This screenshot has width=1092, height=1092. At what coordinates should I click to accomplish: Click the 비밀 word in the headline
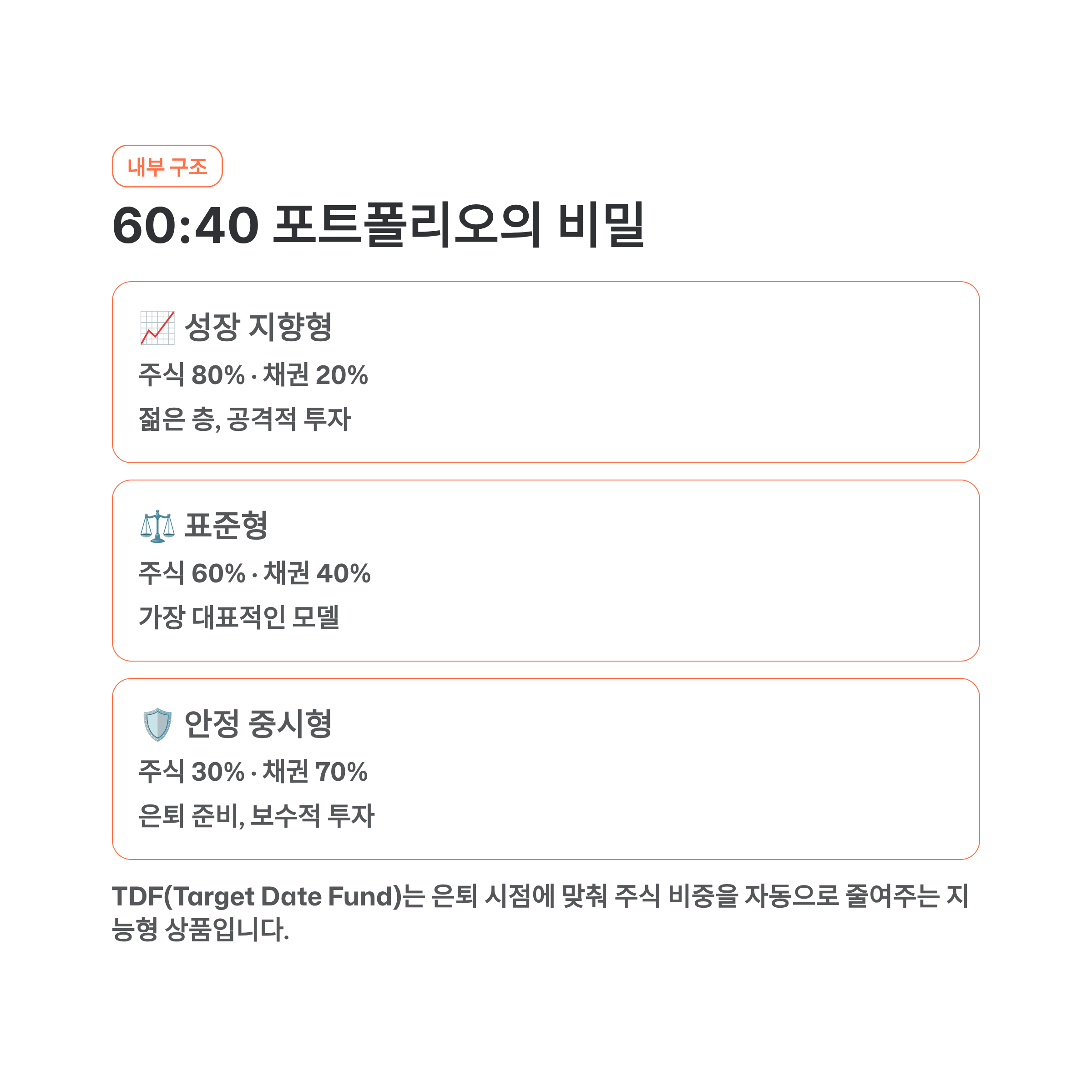(602, 225)
